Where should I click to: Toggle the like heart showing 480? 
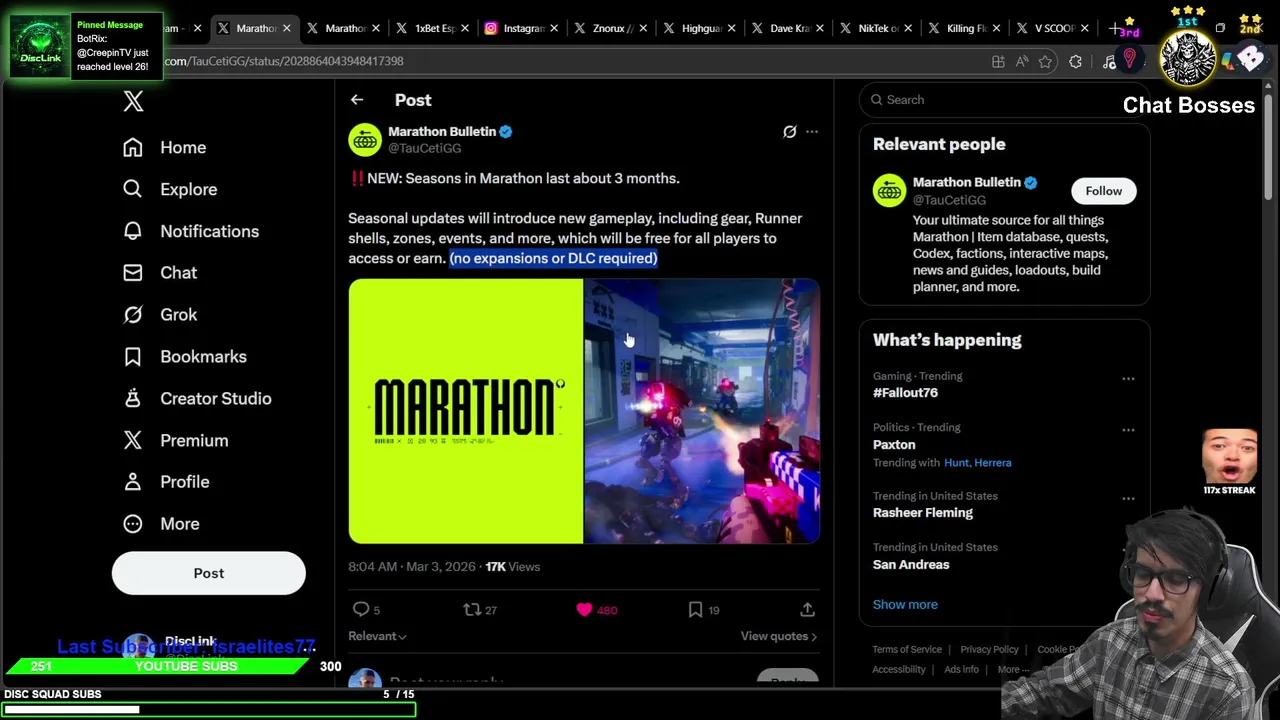click(584, 609)
